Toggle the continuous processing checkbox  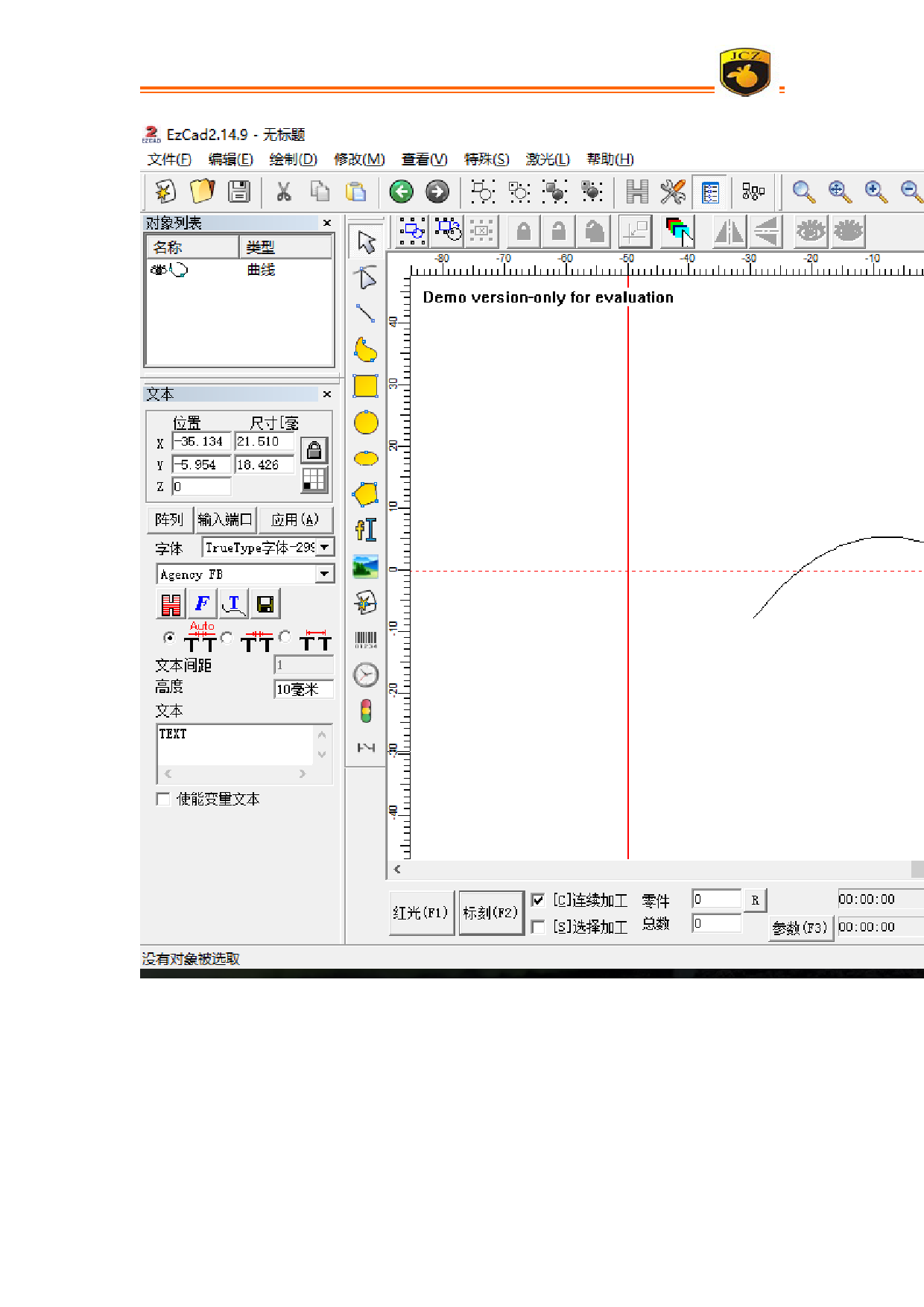[538, 900]
